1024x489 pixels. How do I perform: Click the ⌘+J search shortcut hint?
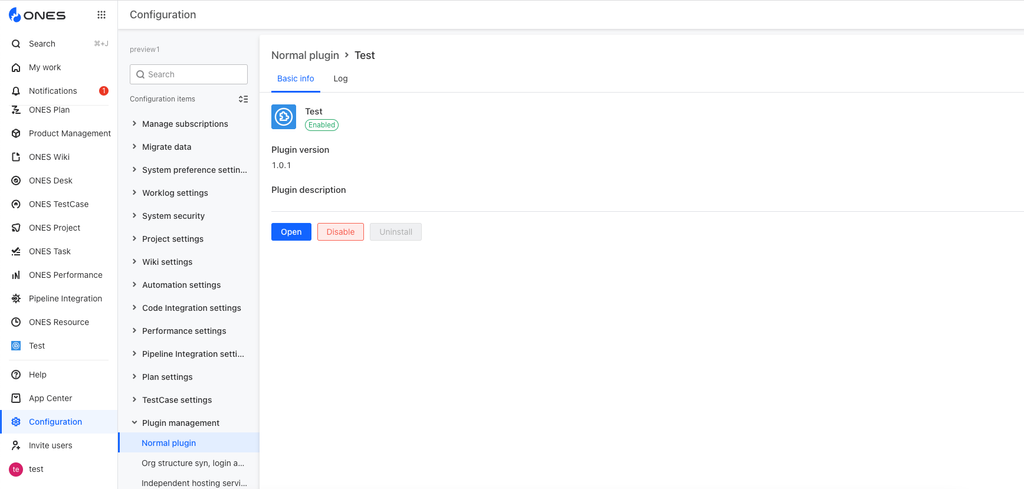pos(101,44)
